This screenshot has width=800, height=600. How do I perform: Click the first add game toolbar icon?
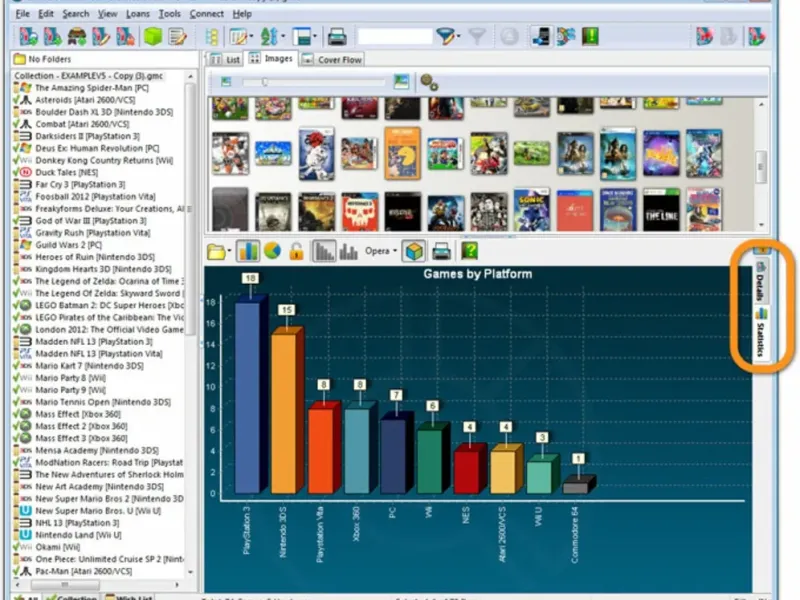[x=29, y=36]
